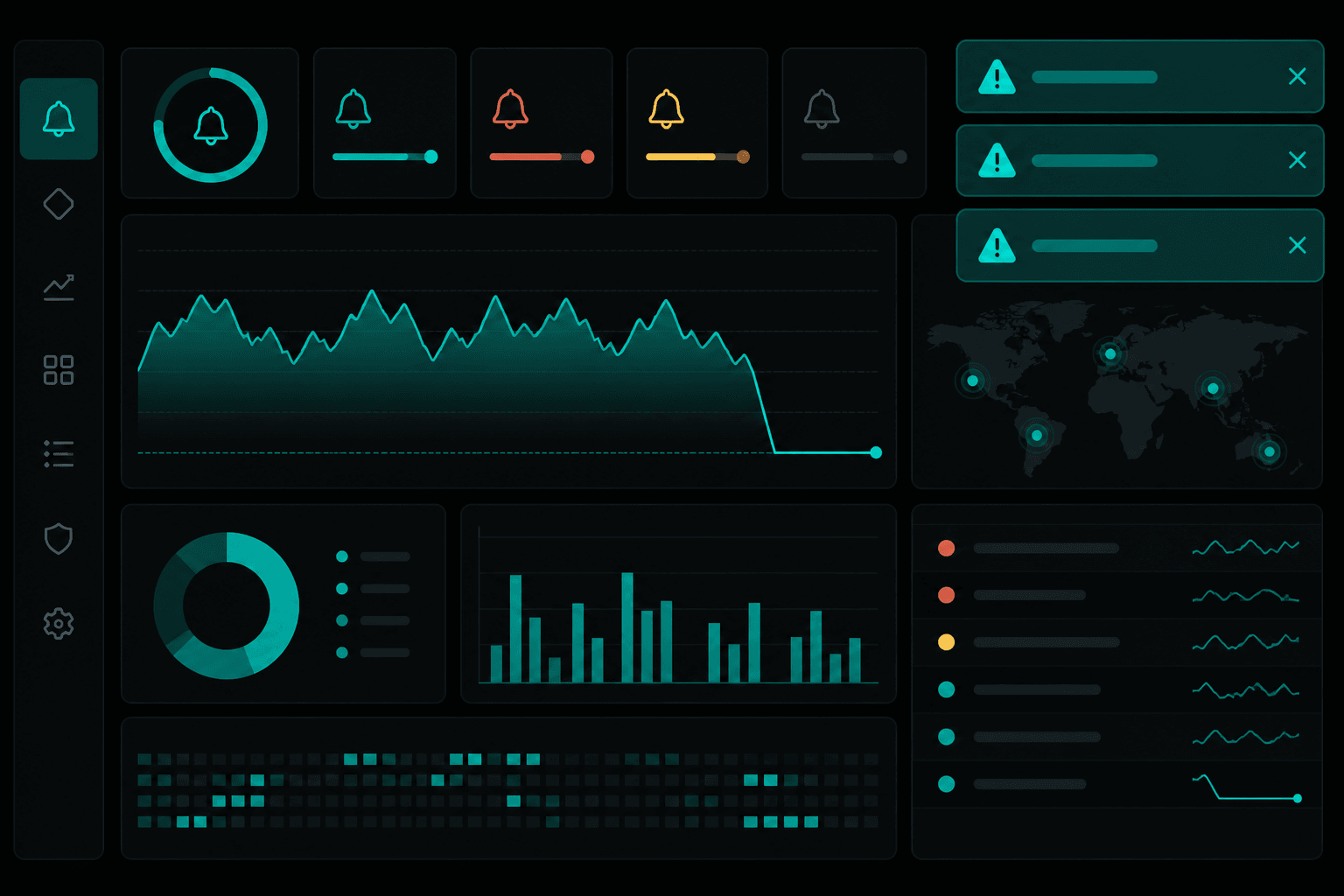Image resolution: width=1344 pixels, height=896 pixels.
Task: Select the North America marker on the map
Action: tap(972, 381)
